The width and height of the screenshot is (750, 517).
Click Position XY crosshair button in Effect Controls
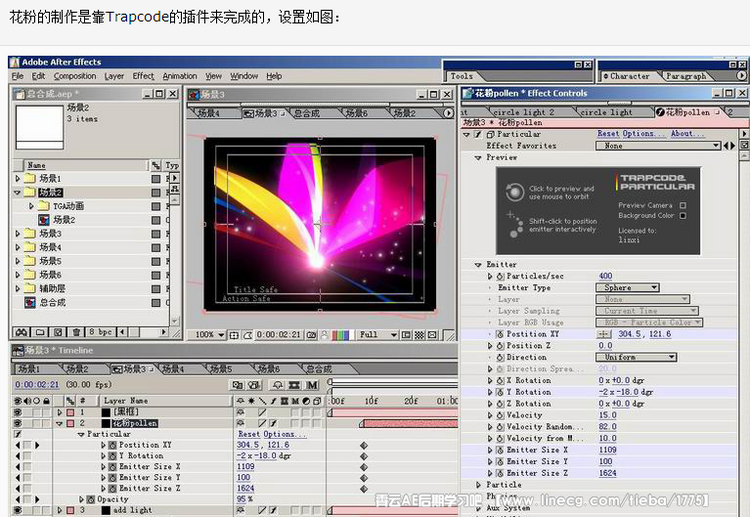point(605,334)
